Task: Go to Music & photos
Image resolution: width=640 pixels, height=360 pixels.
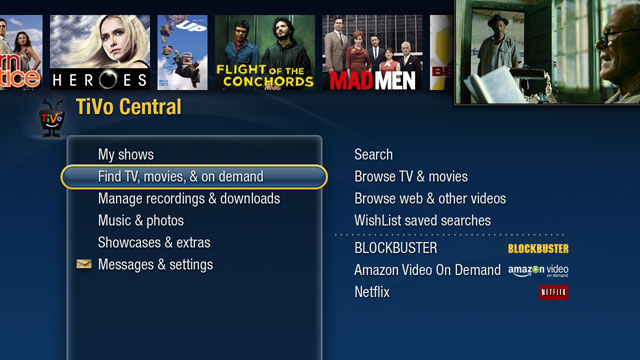Action: [x=141, y=221]
